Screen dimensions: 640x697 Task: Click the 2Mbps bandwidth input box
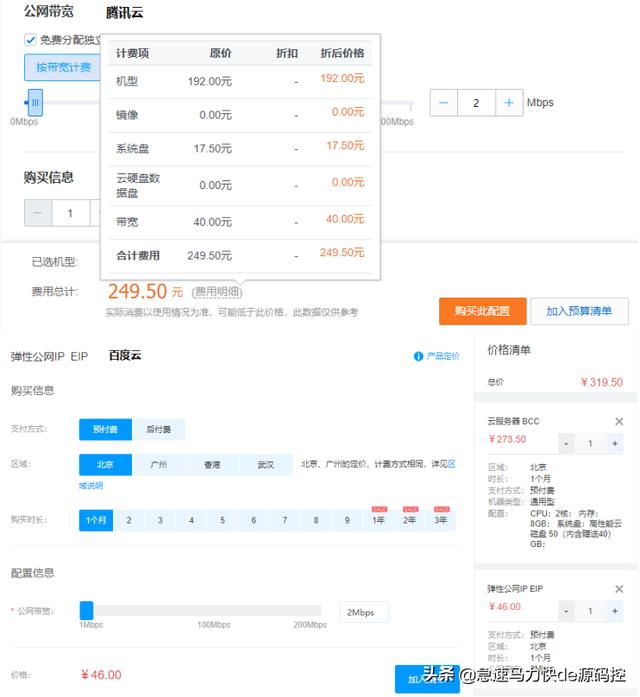364,613
